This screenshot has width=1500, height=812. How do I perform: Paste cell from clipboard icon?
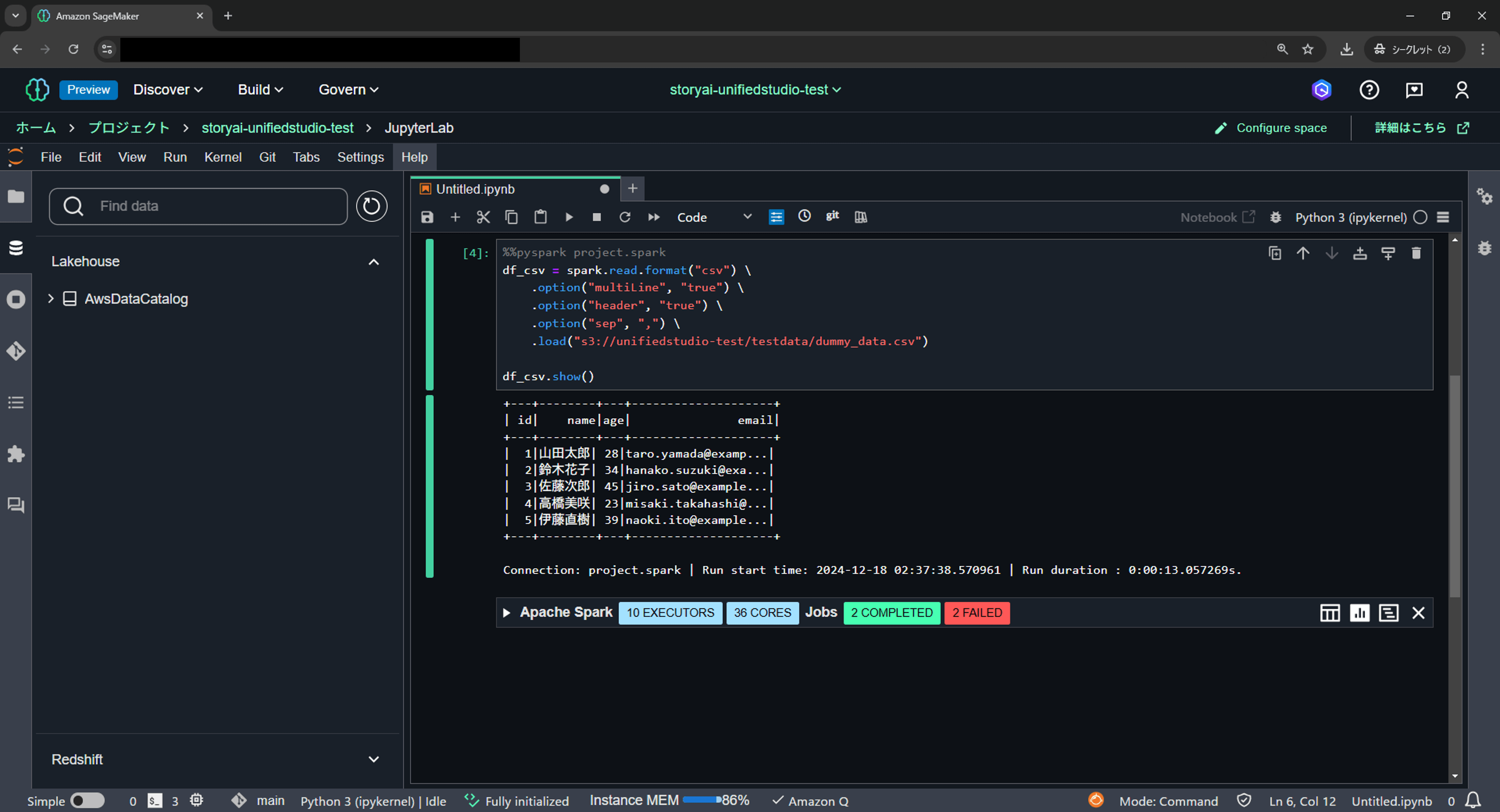540,217
